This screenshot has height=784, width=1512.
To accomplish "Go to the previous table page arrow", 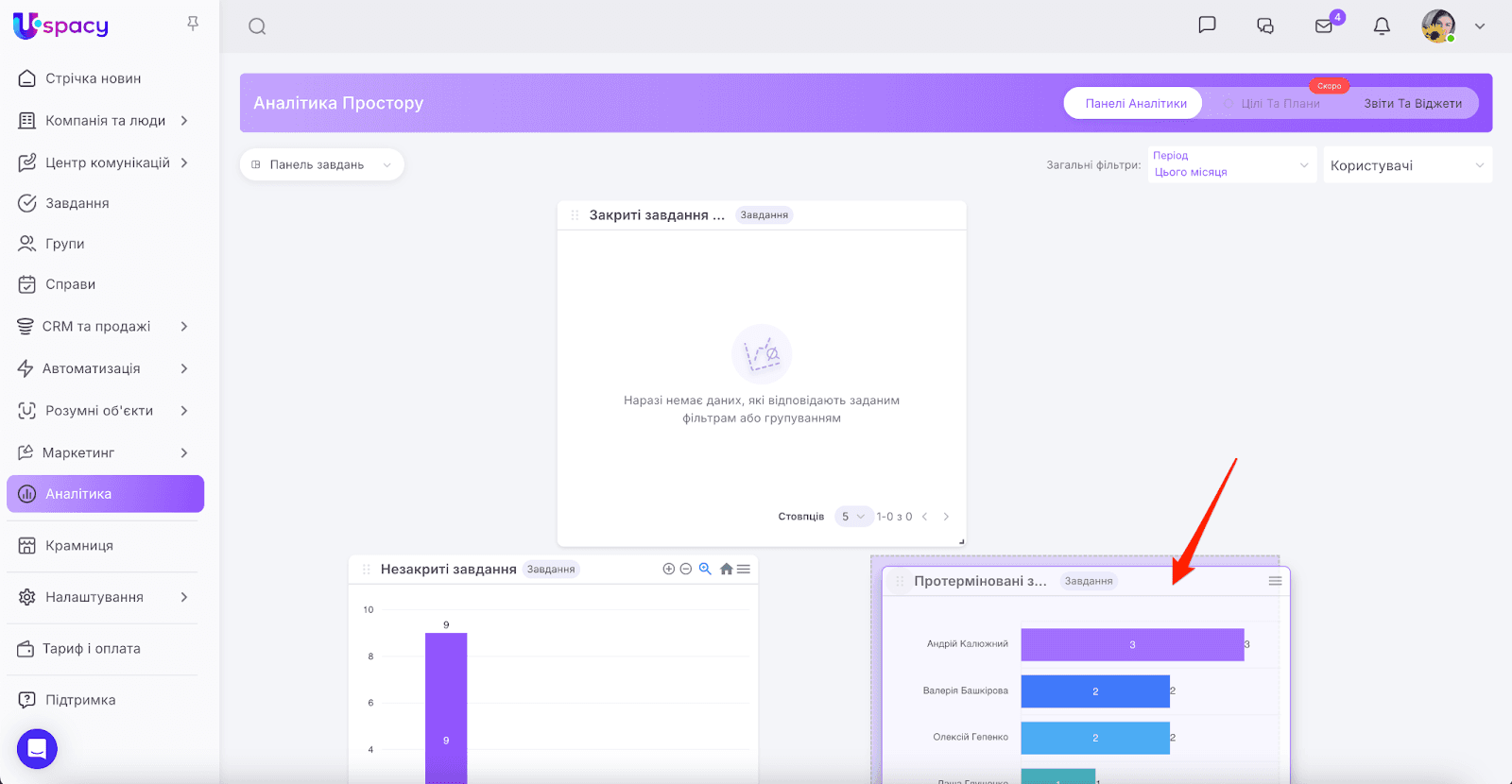I will tap(925, 517).
